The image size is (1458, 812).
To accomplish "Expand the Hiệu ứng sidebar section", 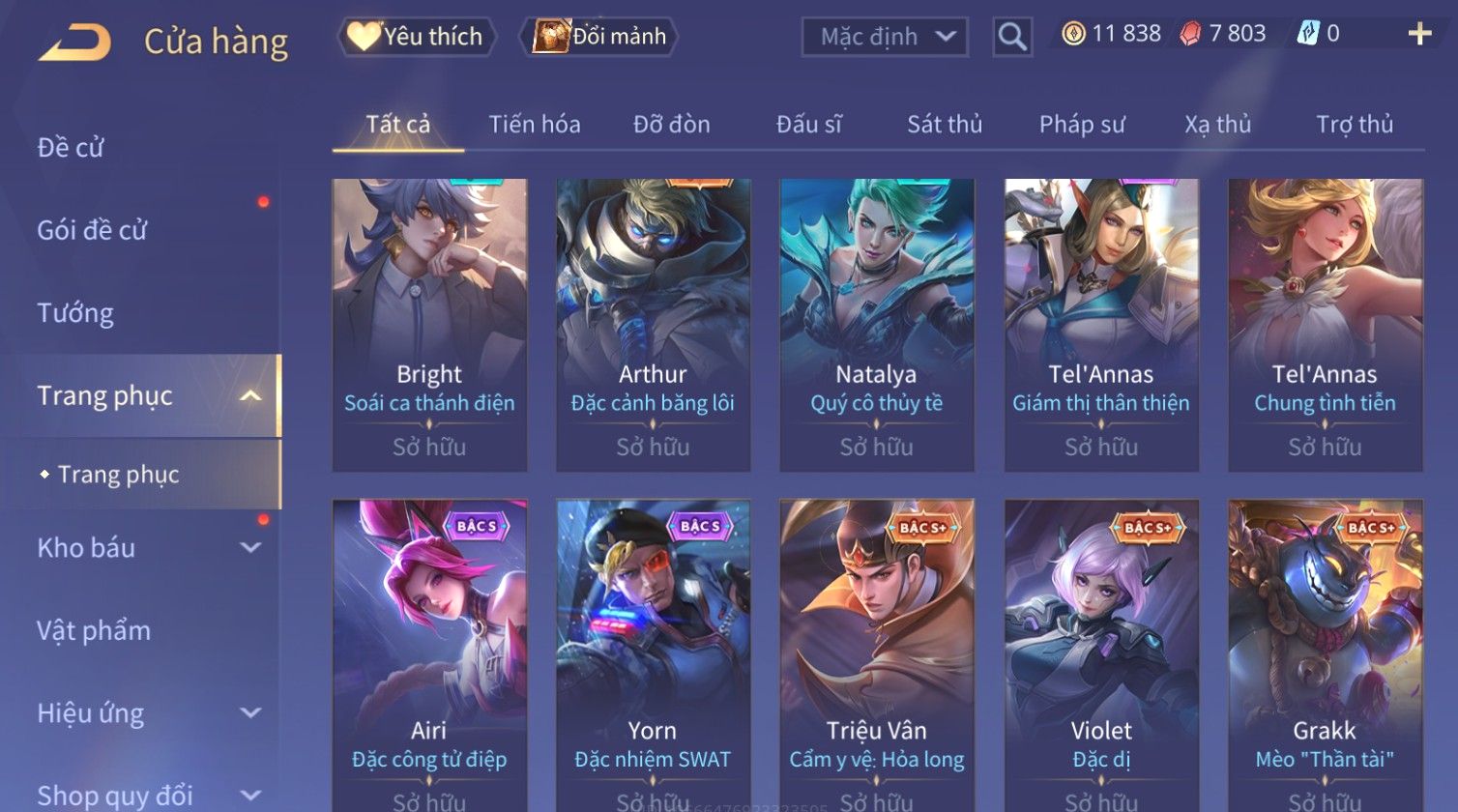I will [249, 713].
